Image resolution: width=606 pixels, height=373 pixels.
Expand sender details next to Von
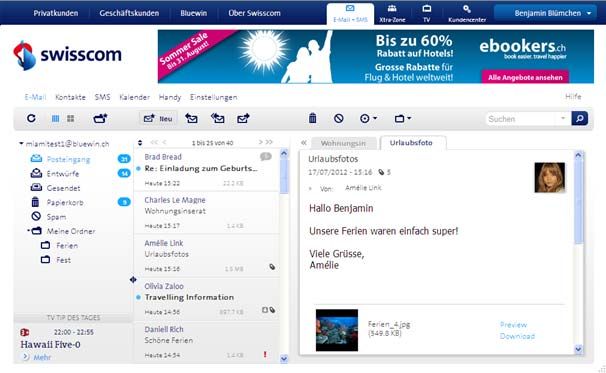click(x=310, y=189)
